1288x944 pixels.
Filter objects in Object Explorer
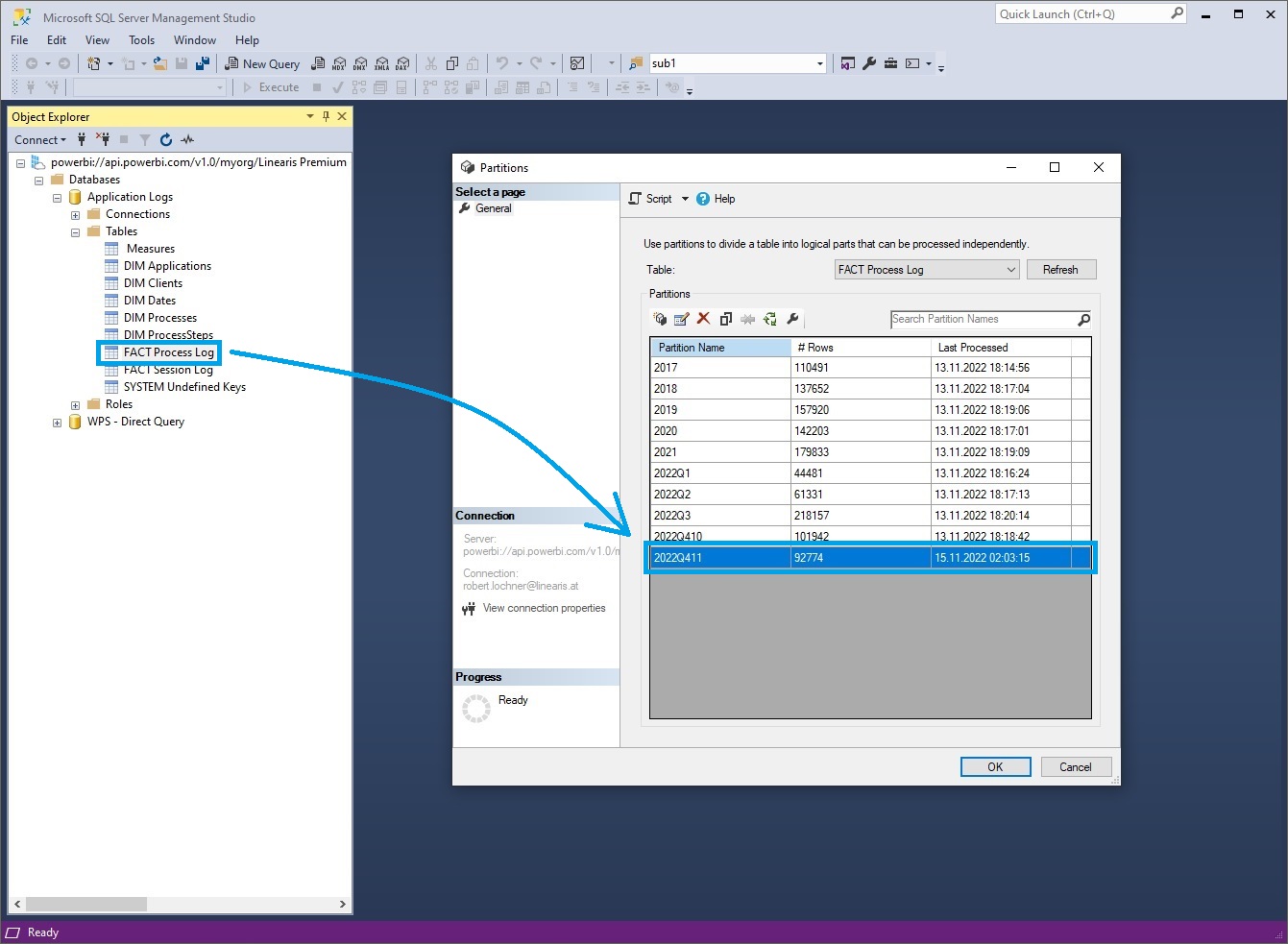click(144, 139)
